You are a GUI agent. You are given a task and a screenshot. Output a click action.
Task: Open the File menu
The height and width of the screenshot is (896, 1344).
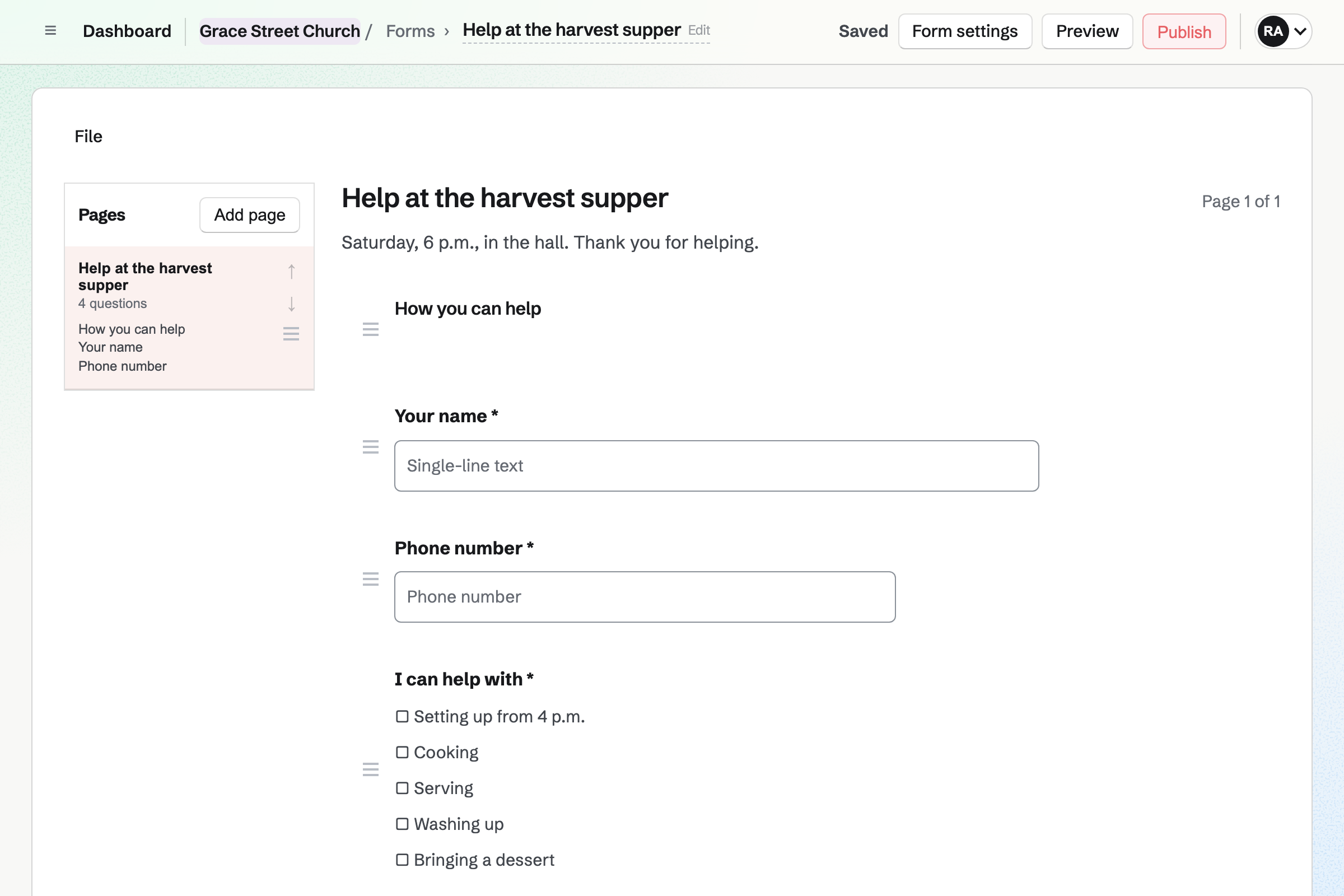[x=88, y=136]
